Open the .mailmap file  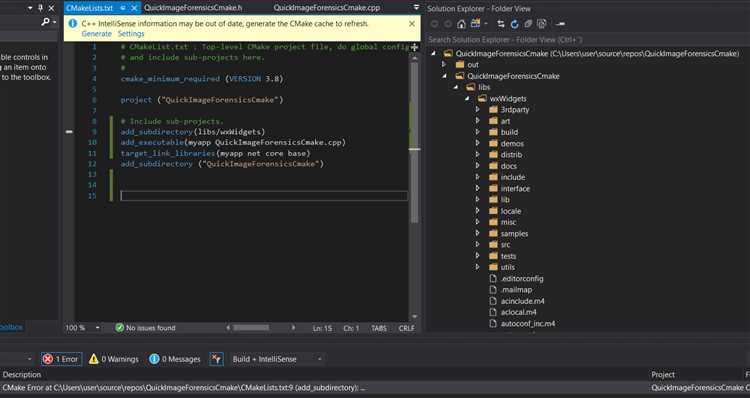(x=516, y=290)
